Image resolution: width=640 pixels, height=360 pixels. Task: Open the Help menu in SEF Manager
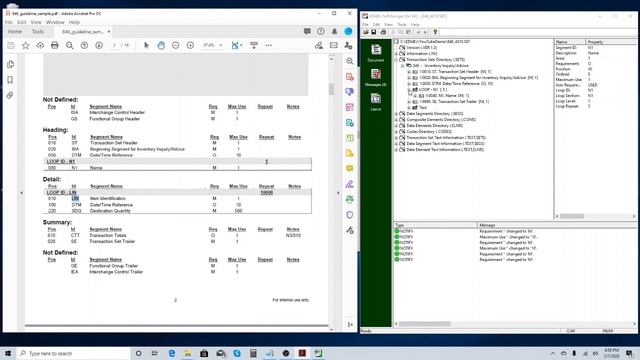(x=415, y=24)
